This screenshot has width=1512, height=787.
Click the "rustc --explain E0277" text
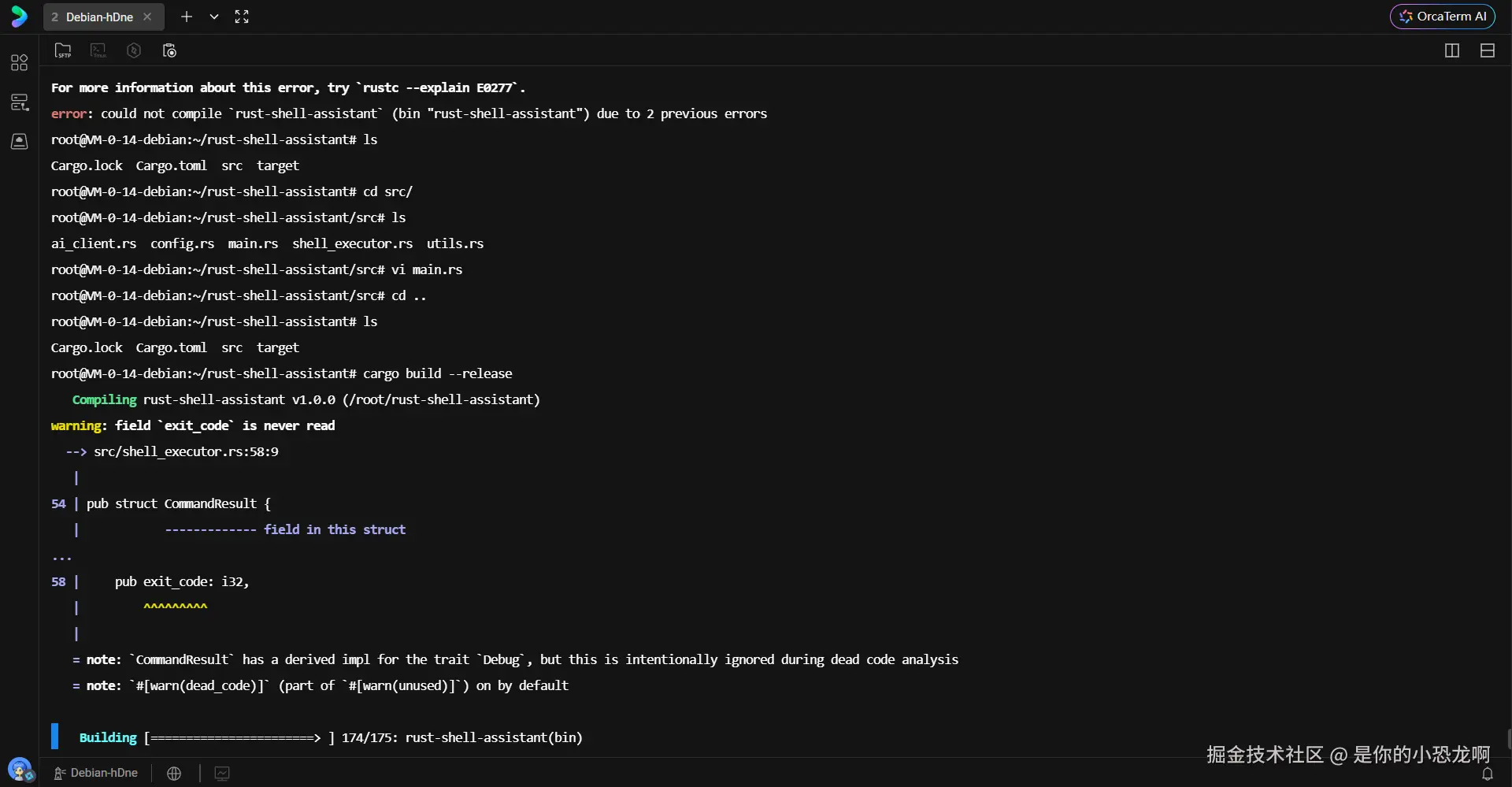point(436,87)
